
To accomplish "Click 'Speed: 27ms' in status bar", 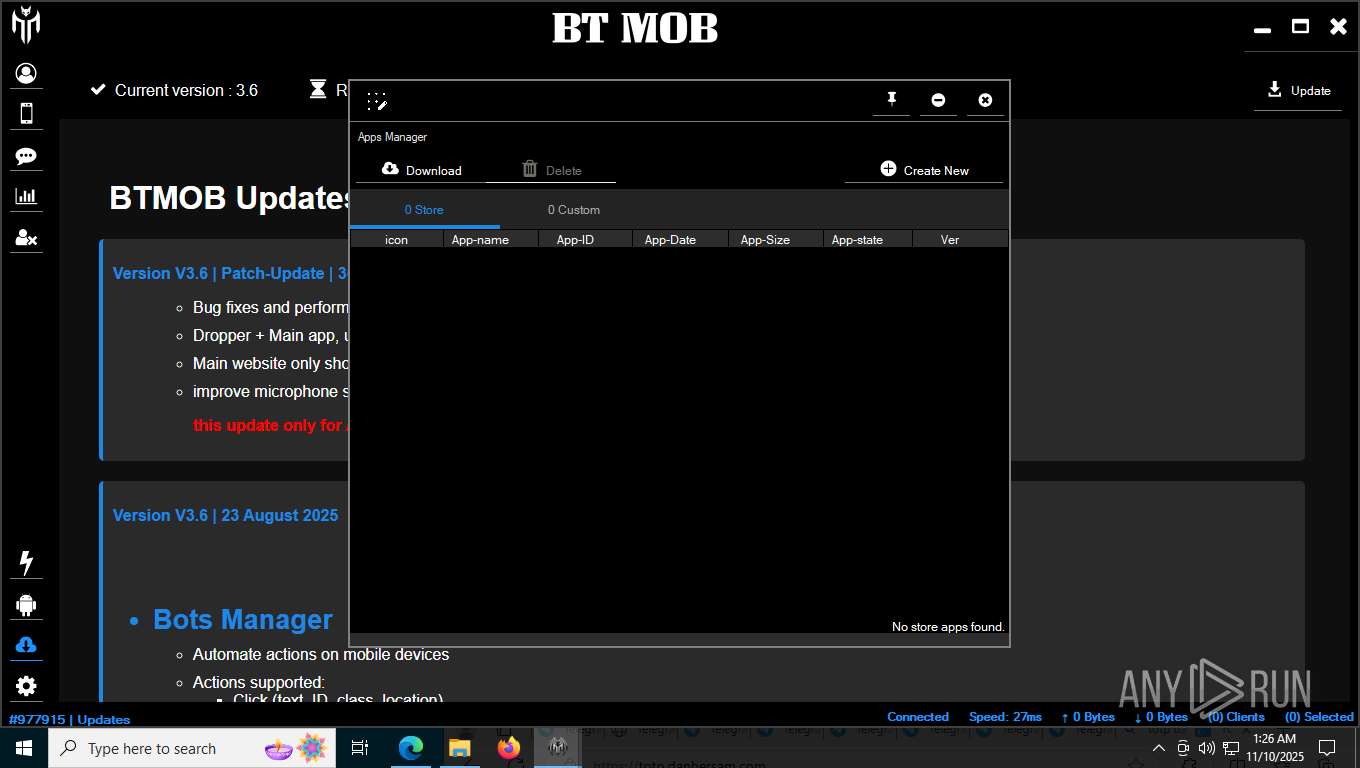I will pyautogui.click(x=1005, y=717).
